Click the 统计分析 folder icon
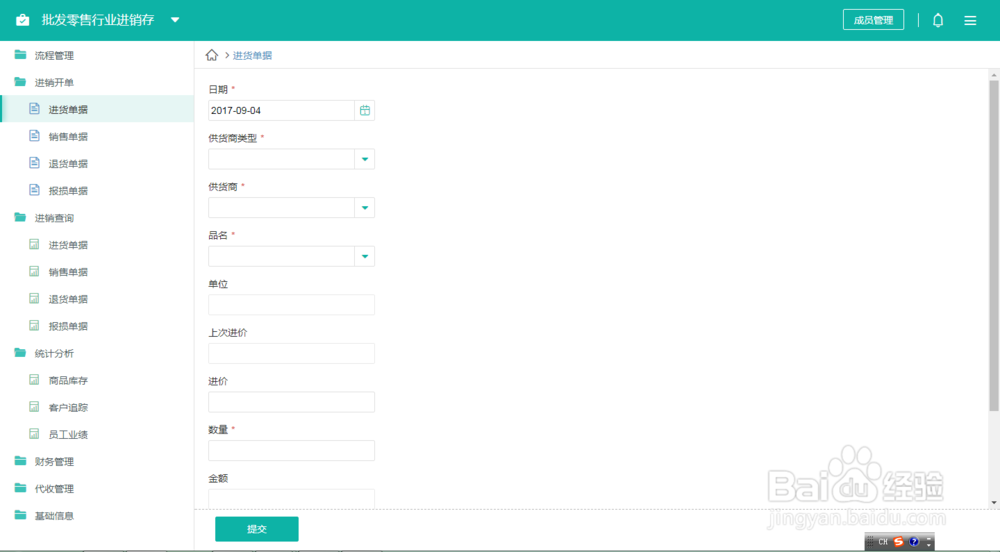Screen dimensions: 1000x552 pos(20,352)
